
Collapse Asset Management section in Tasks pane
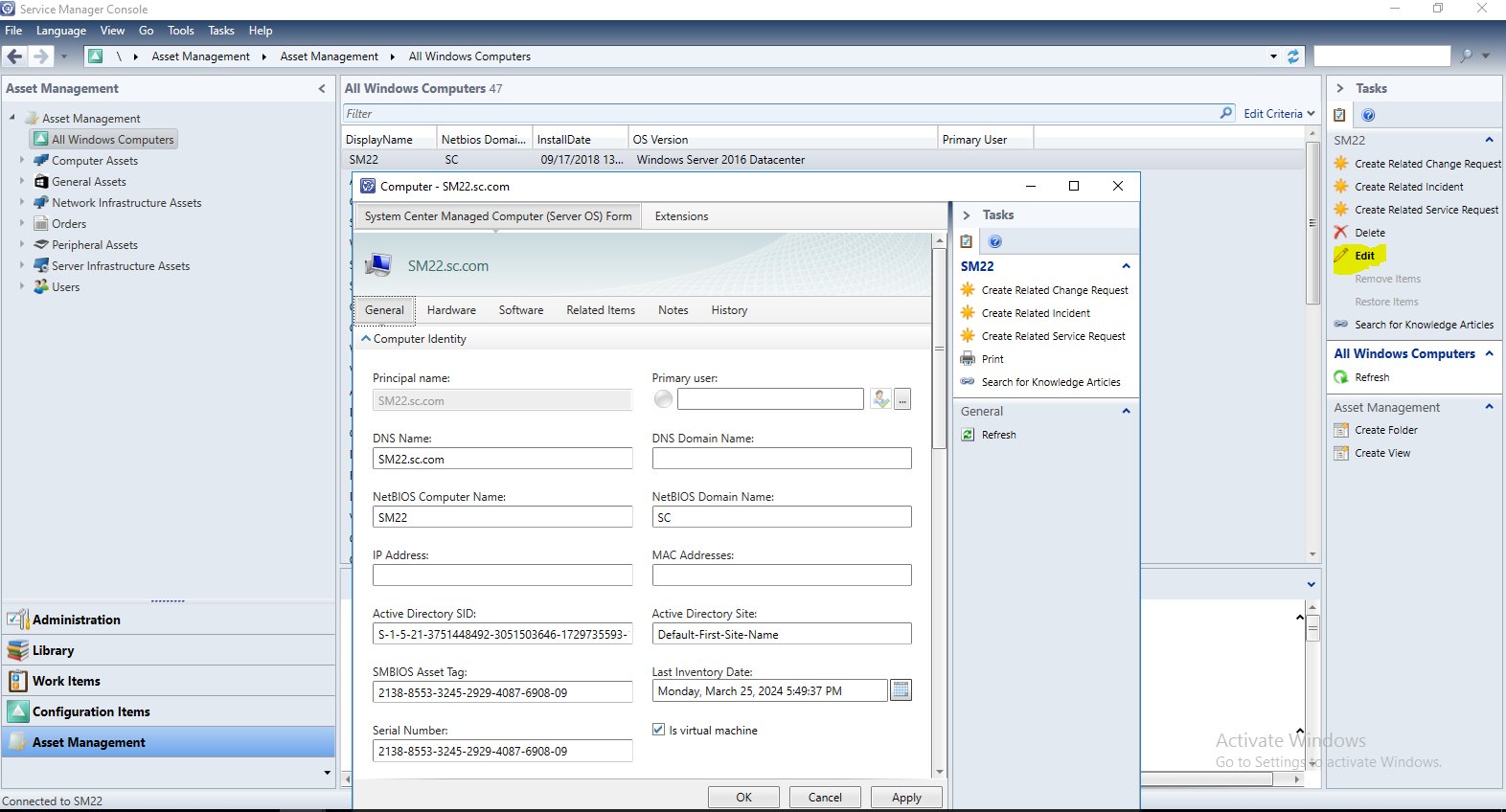pyautogui.click(x=1489, y=407)
